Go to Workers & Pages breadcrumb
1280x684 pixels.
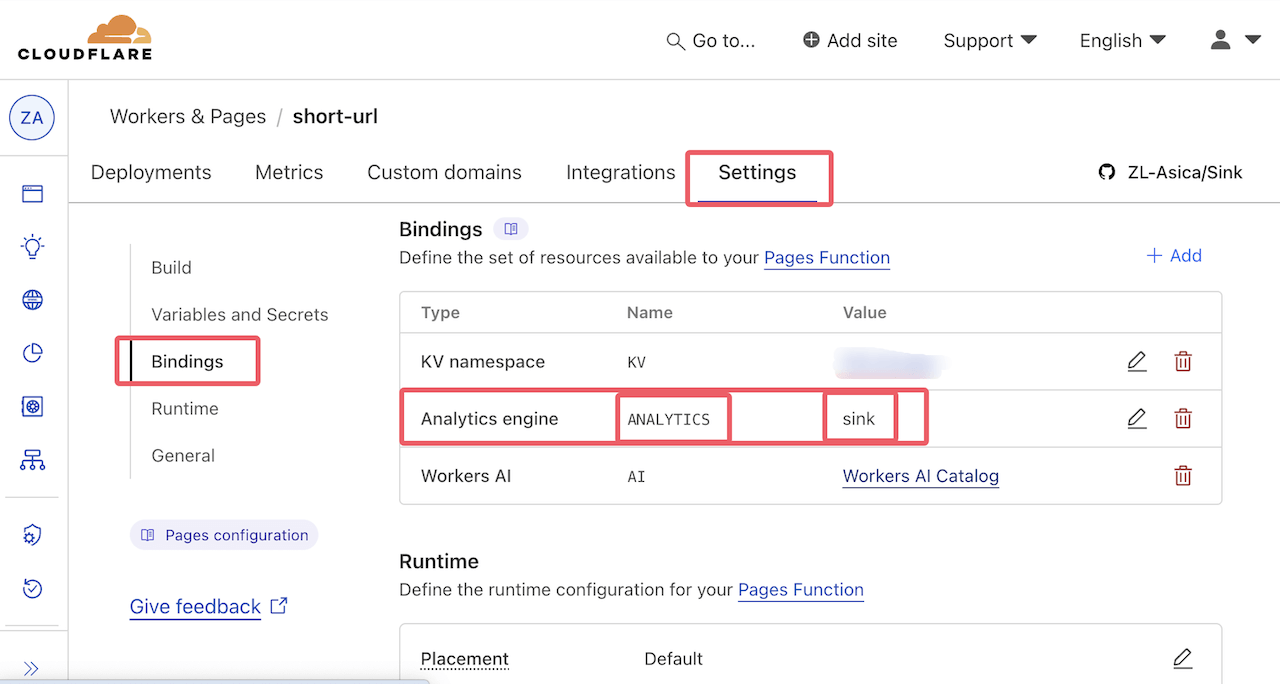click(188, 117)
